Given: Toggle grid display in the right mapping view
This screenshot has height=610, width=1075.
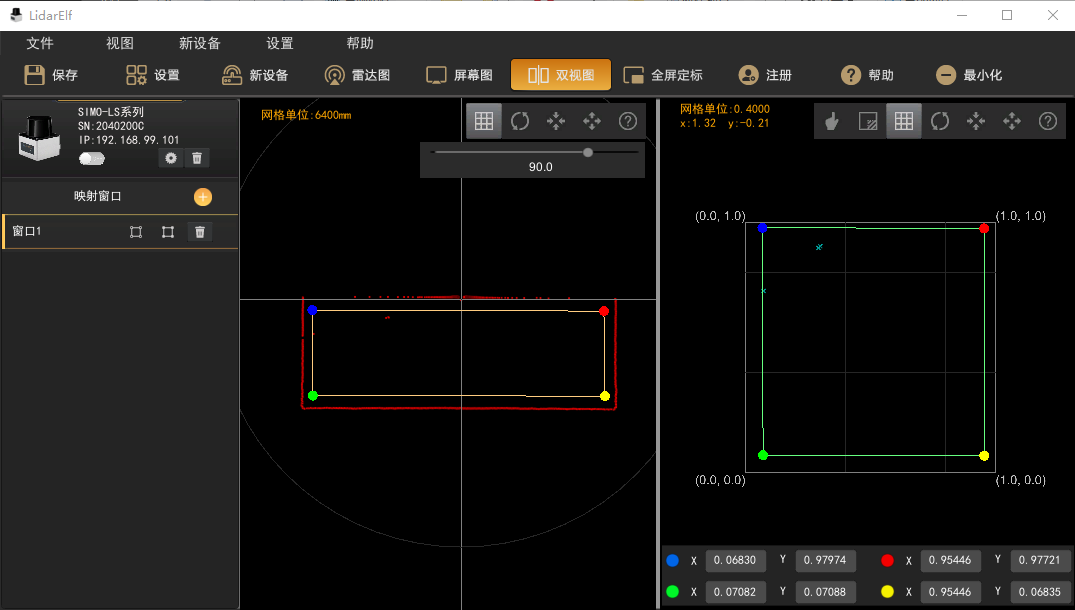Looking at the screenshot, I should (x=904, y=121).
